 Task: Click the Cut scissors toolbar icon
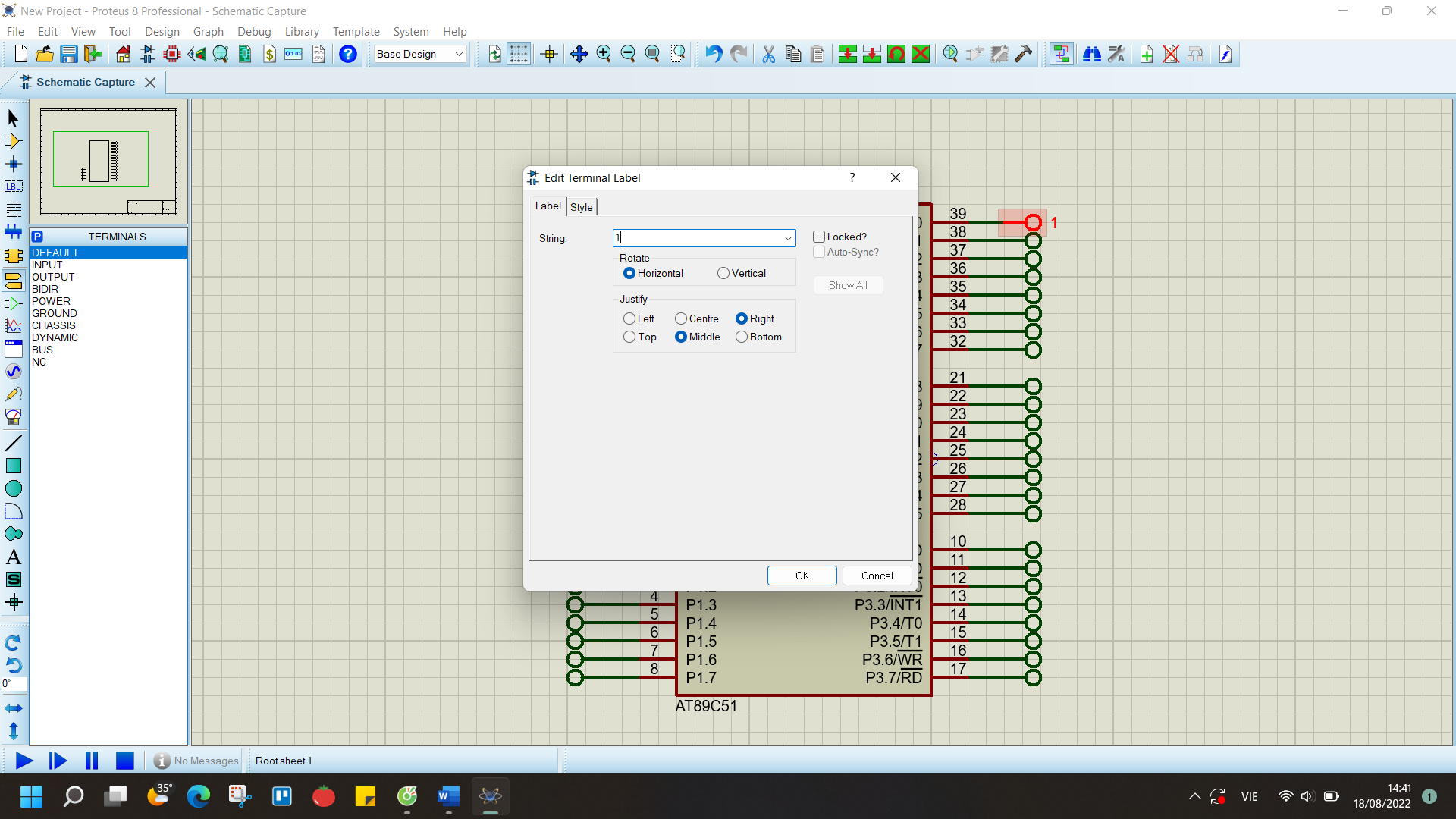pos(768,54)
